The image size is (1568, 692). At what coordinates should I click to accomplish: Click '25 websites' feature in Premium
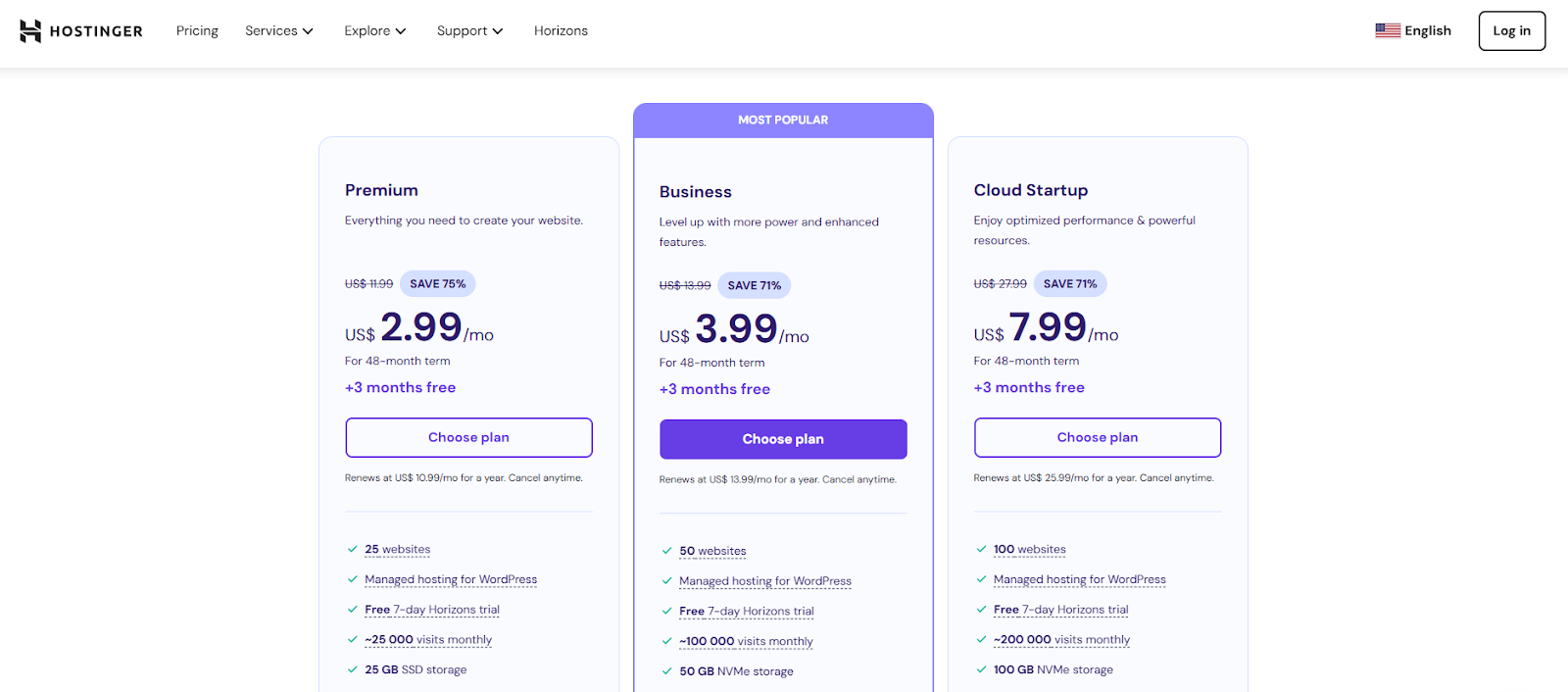pyautogui.click(x=398, y=550)
